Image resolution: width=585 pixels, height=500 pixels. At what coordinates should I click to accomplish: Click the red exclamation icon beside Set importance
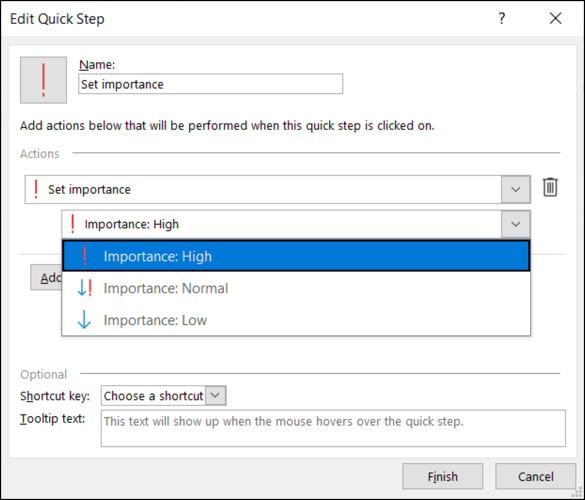click(36, 189)
